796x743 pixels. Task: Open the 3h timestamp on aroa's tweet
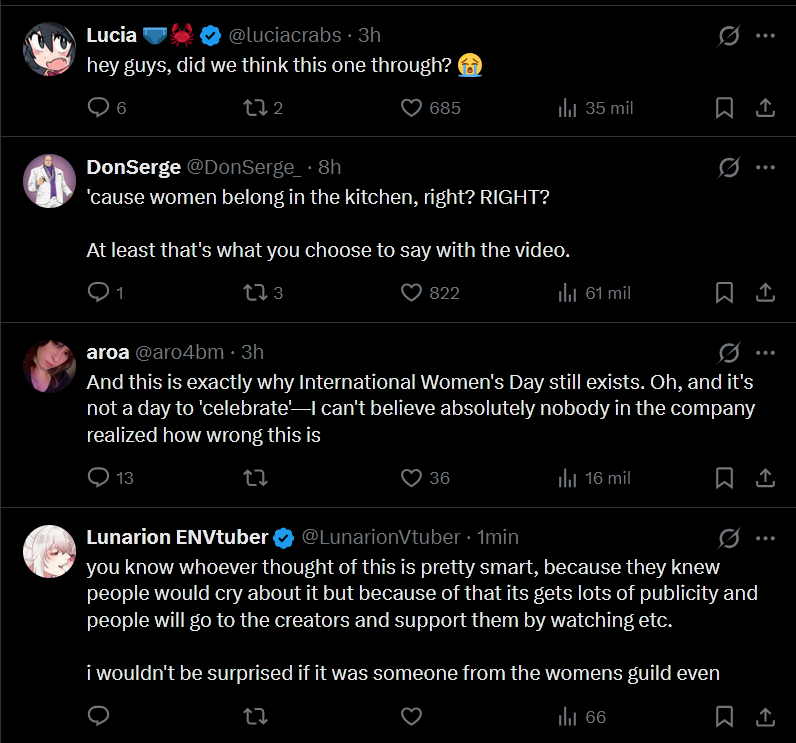click(253, 353)
